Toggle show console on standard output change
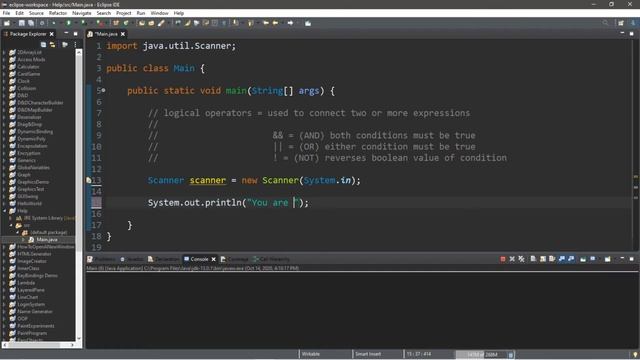Image resolution: width=640 pixels, height=360 pixels. coord(562,259)
